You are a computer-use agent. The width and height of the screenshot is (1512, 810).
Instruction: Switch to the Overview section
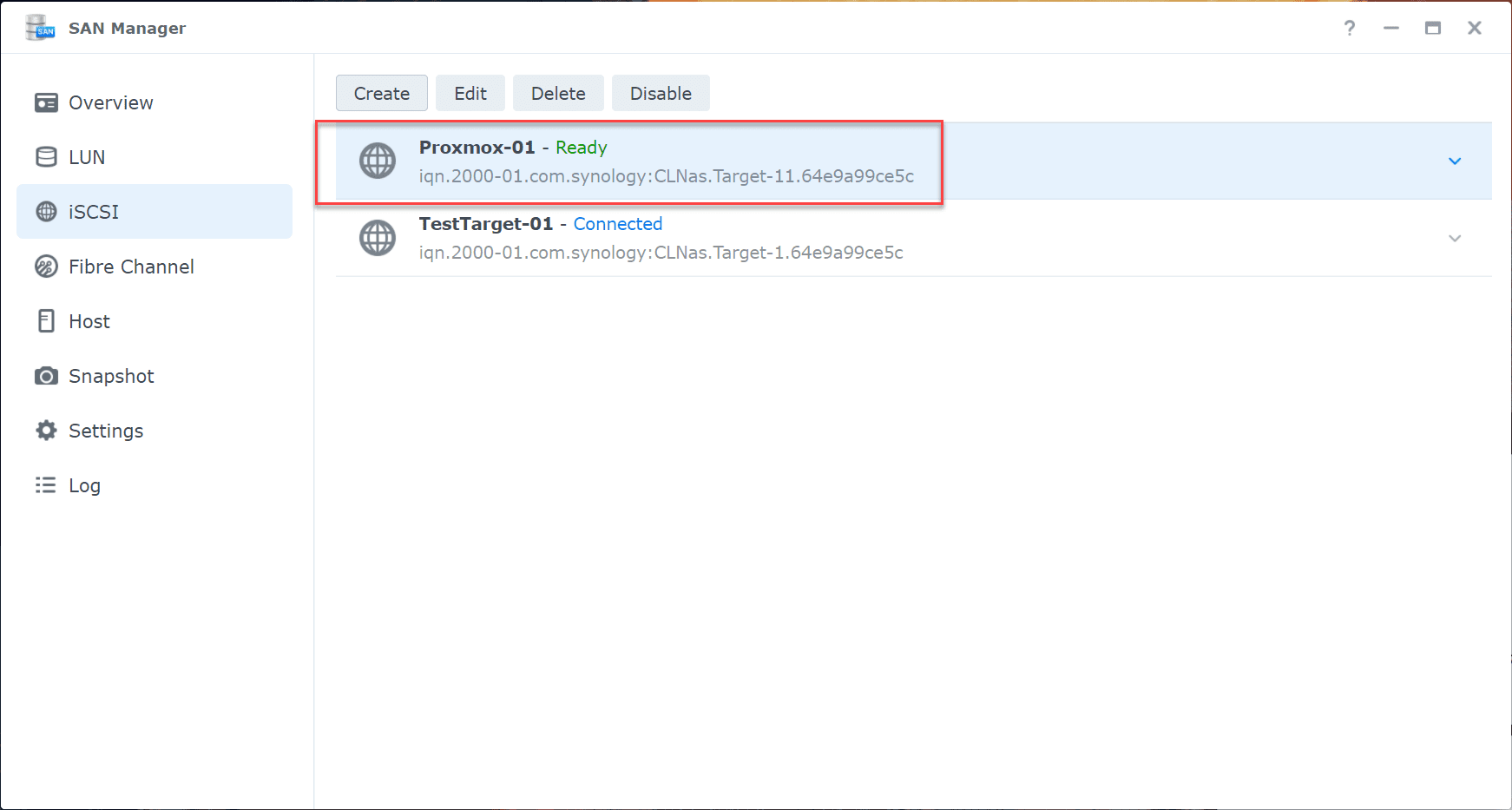[109, 102]
